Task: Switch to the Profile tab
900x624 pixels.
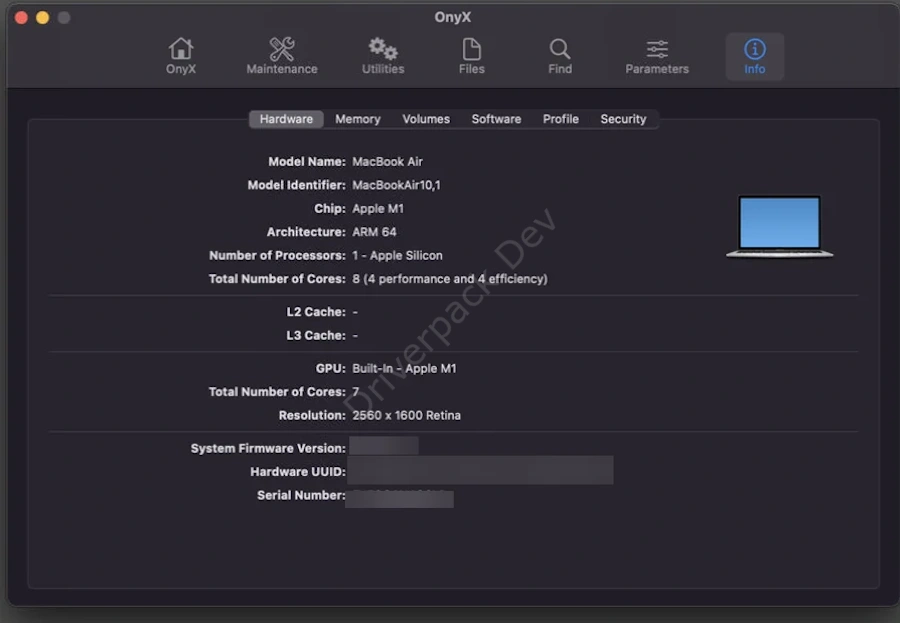Action: coord(560,119)
